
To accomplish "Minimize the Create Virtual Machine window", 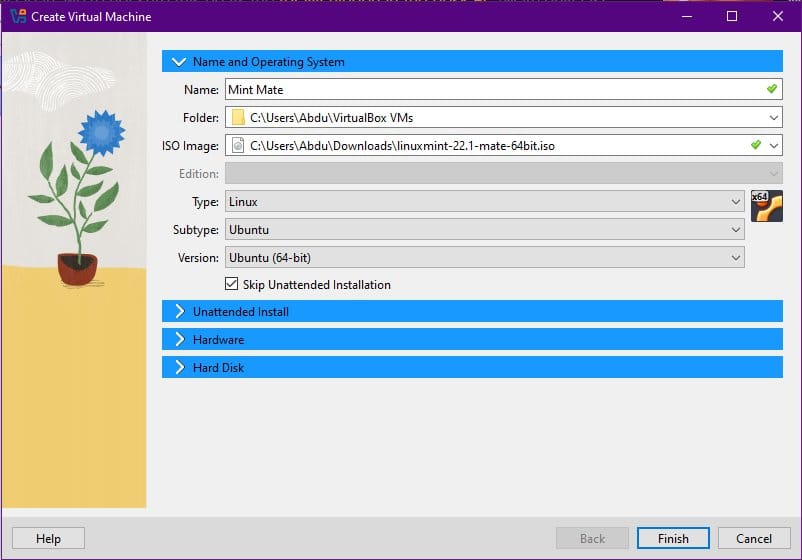I will click(x=687, y=16).
